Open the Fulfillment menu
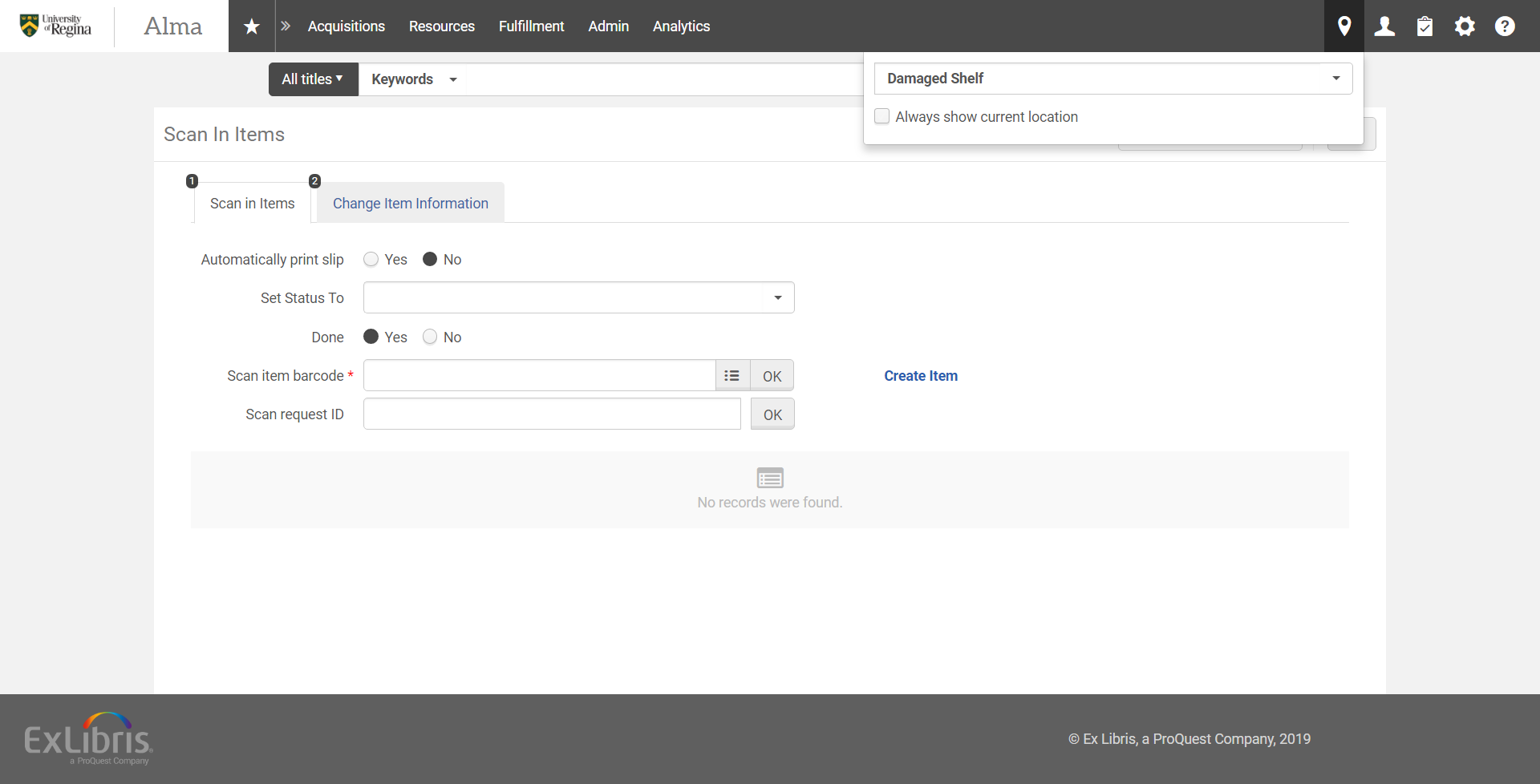This screenshot has height=784, width=1540. pyautogui.click(x=531, y=26)
